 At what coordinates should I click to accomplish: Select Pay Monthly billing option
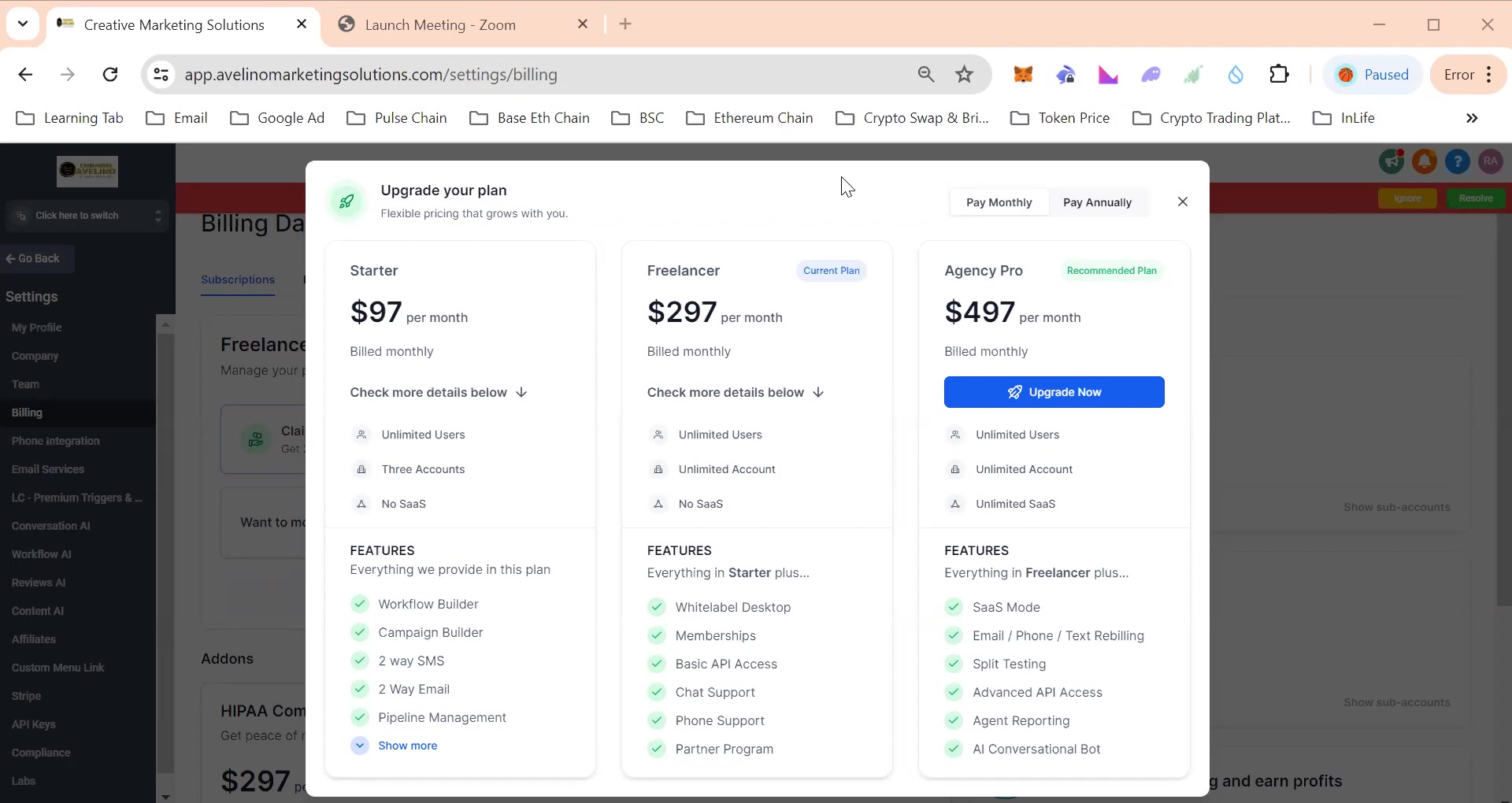[x=999, y=202]
